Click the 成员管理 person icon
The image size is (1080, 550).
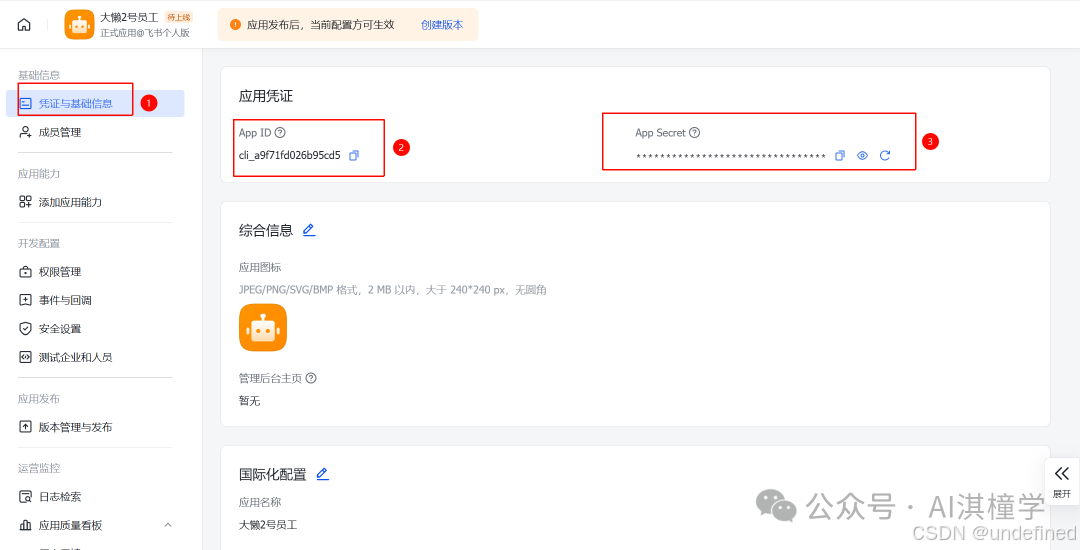pos(25,132)
